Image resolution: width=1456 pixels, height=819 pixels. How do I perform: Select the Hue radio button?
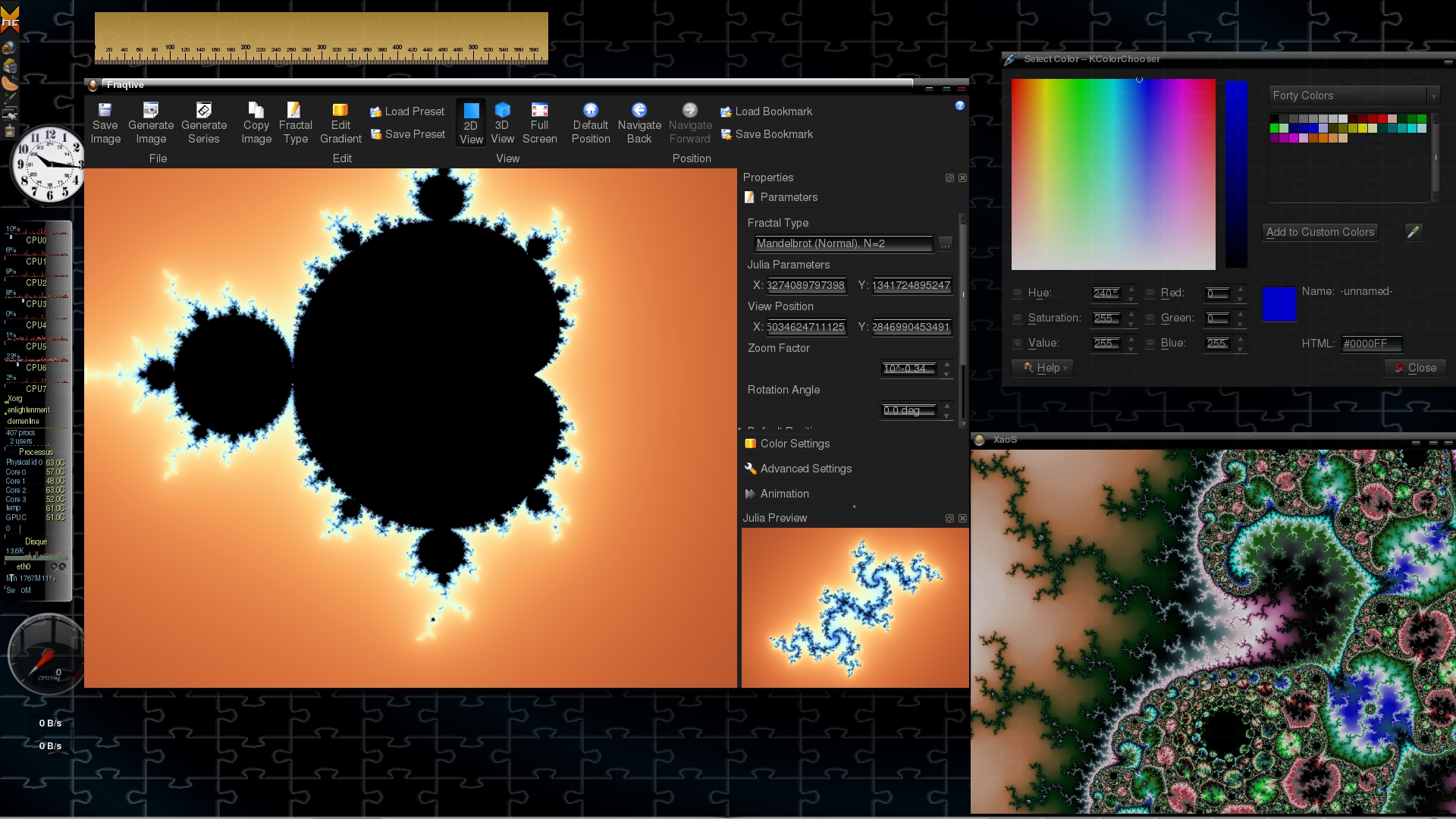click(x=1018, y=293)
